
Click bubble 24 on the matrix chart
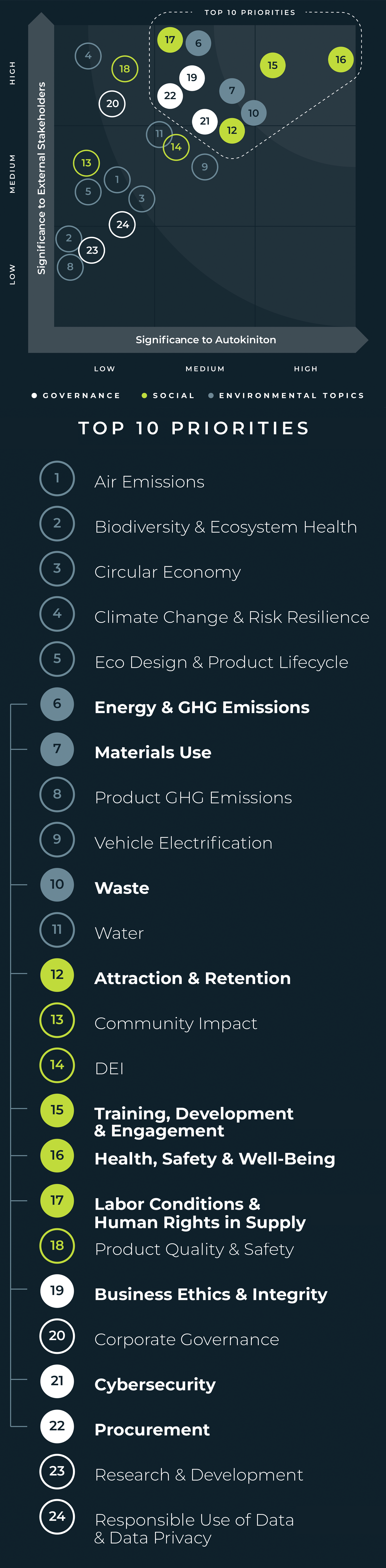[x=122, y=225]
